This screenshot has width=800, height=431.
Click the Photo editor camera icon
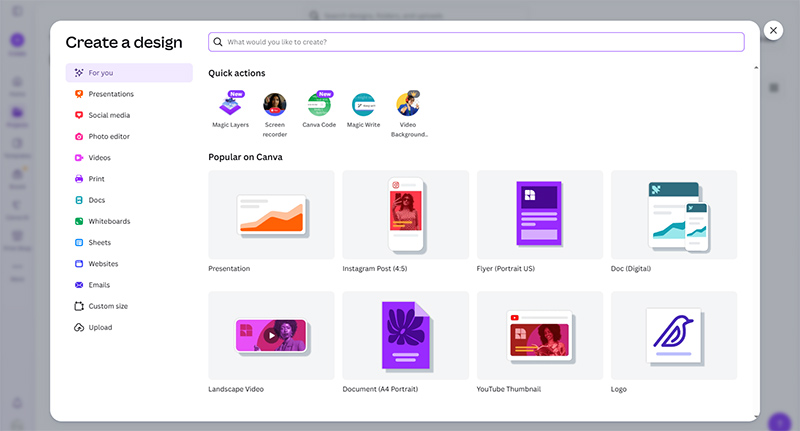(79, 137)
